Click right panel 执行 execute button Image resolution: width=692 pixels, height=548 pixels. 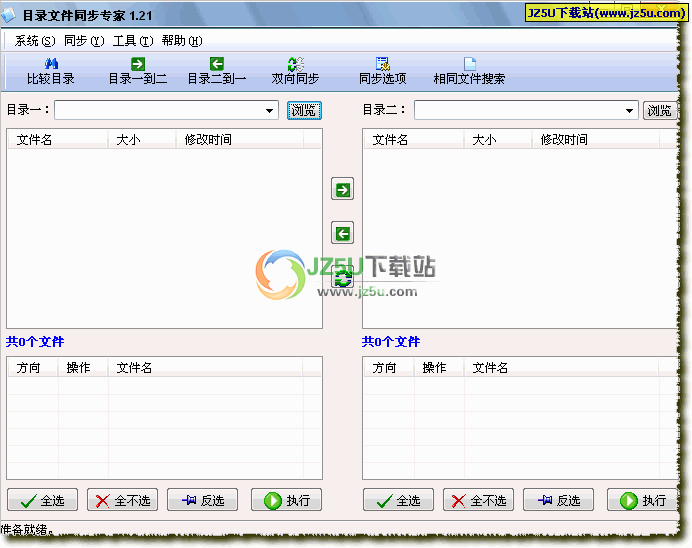coord(643,500)
